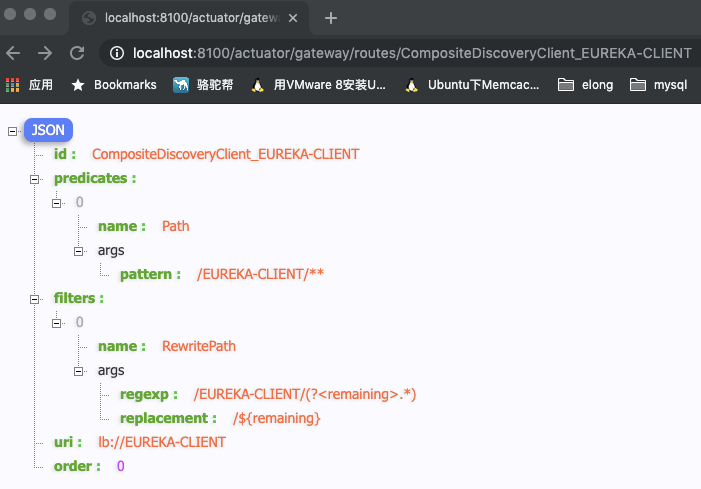Open the 用VMware 8安装U... bookmark
Screen dimensions: 701x489
click(318, 85)
